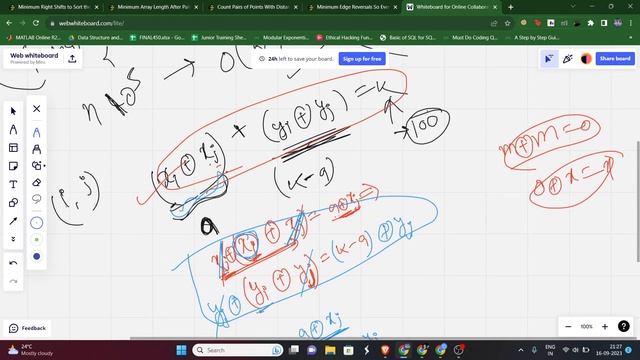Viewport: 640px width, 360px height.
Task: Switch to Minimum Edge Reversals tab
Action: coord(352,7)
